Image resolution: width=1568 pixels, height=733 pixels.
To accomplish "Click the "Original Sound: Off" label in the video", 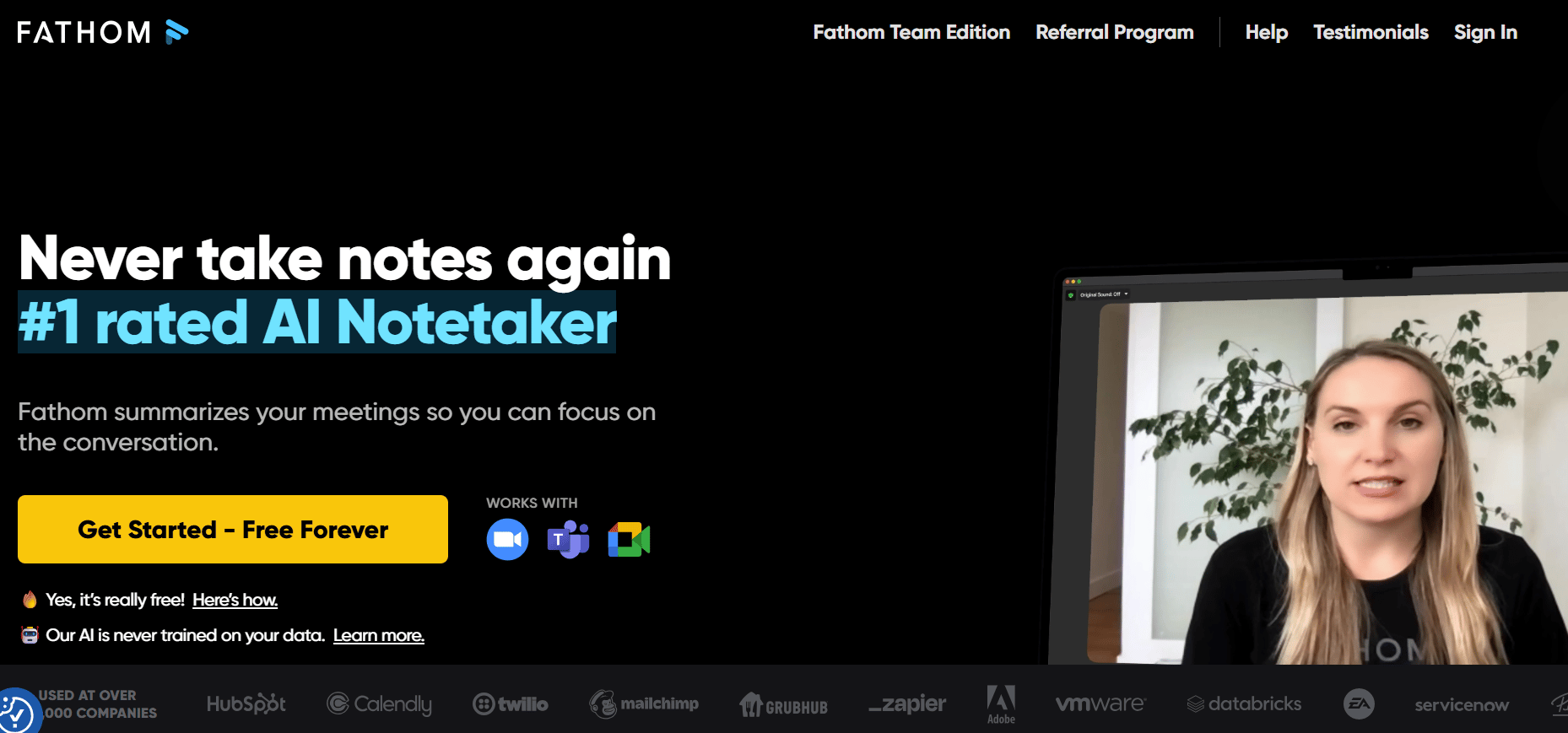I will [x=1100, y=294].
